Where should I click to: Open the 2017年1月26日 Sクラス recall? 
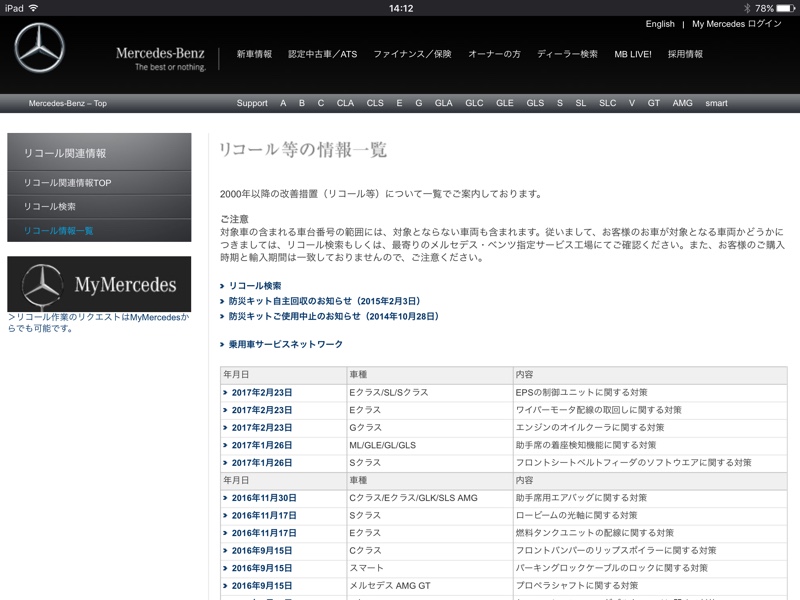pos(262,463)
